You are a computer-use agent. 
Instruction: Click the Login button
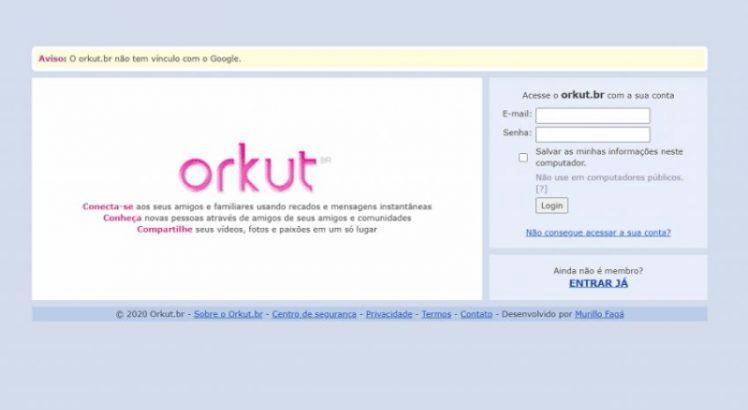tap(551, 205)
